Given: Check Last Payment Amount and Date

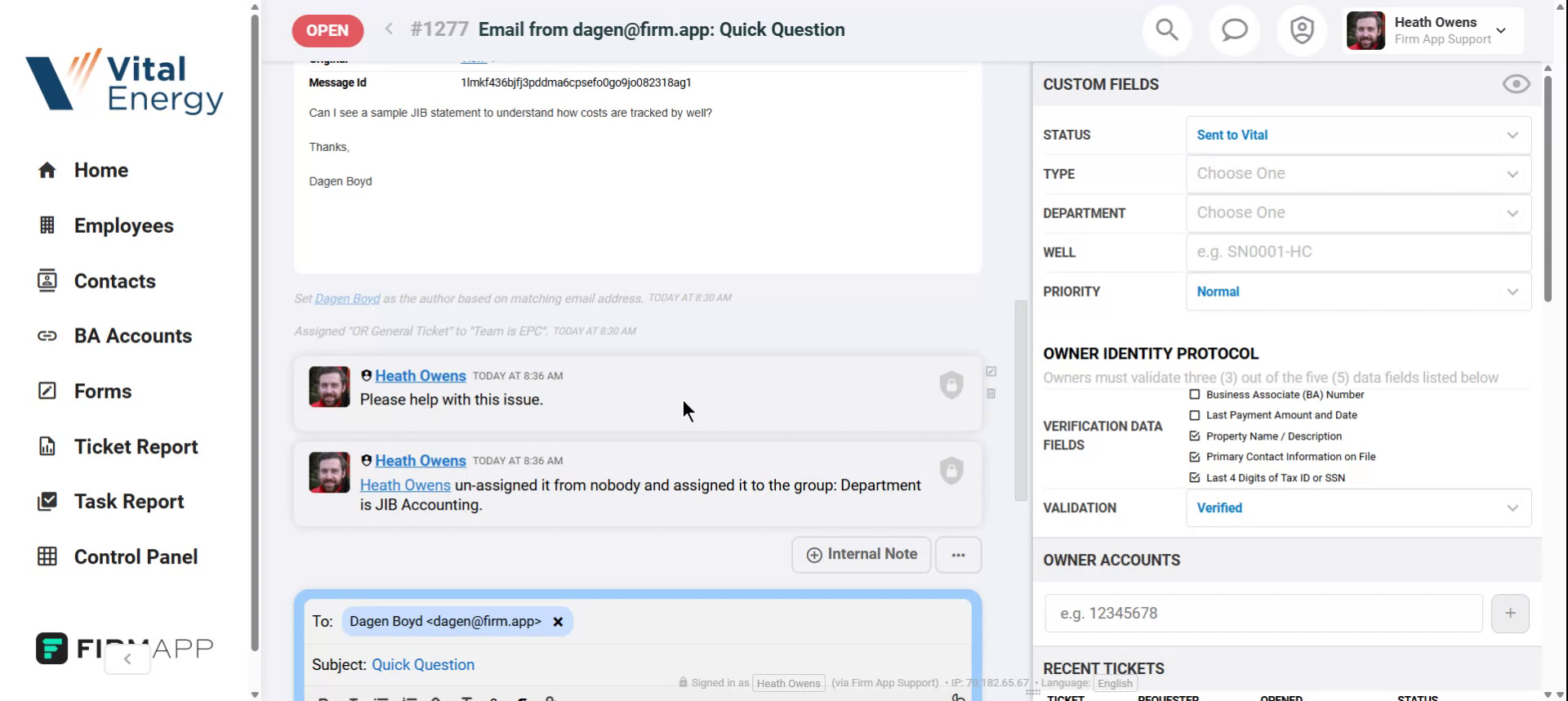Looking at the screenshot, I should [1195, 415].
